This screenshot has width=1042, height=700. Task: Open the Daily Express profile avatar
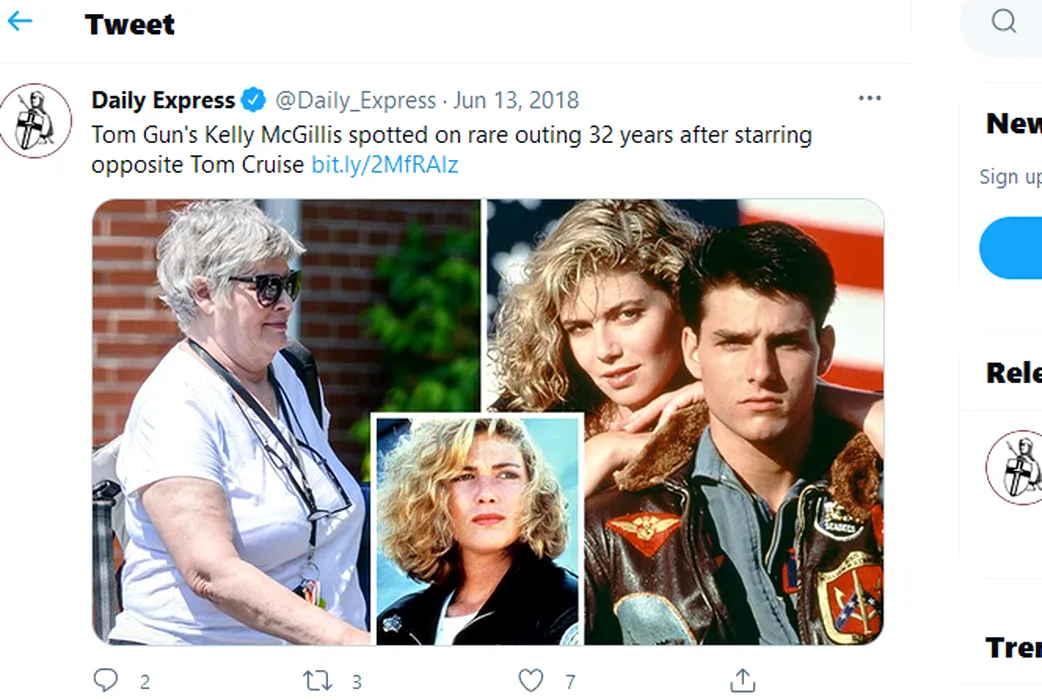(x=35, y=121)
